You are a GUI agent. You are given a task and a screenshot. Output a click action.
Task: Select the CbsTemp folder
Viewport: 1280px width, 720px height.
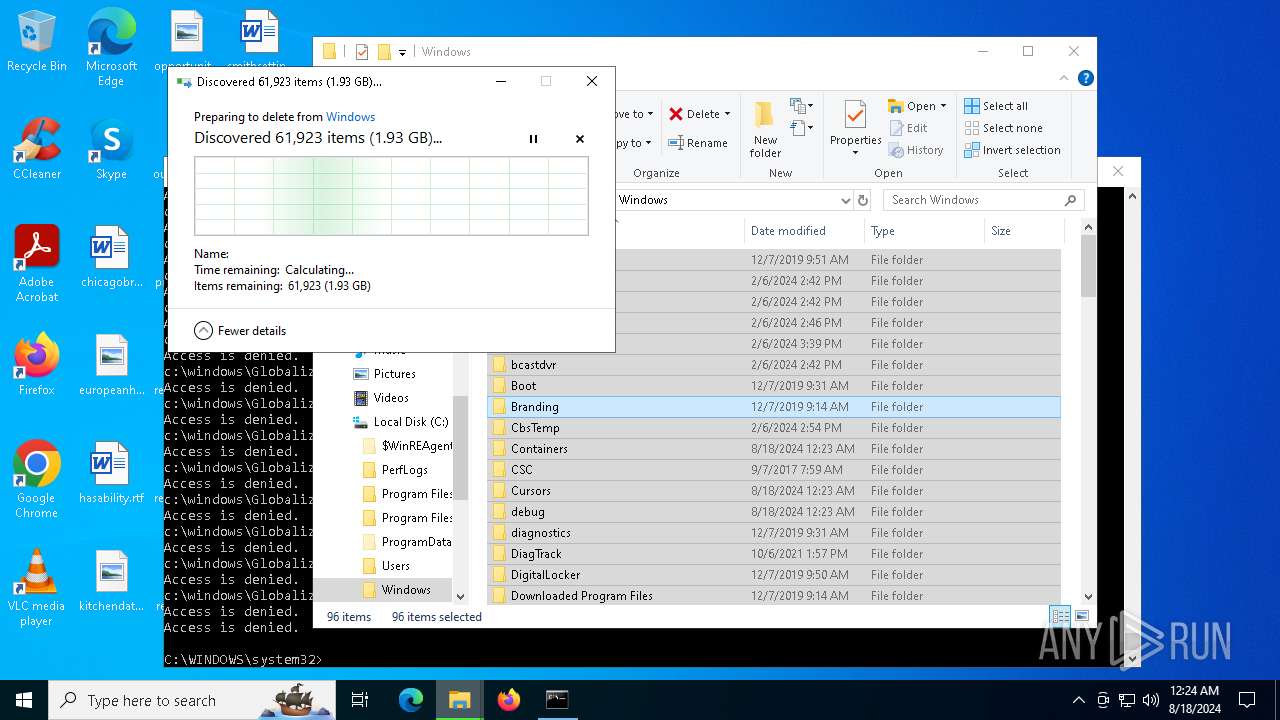point(774,428)
